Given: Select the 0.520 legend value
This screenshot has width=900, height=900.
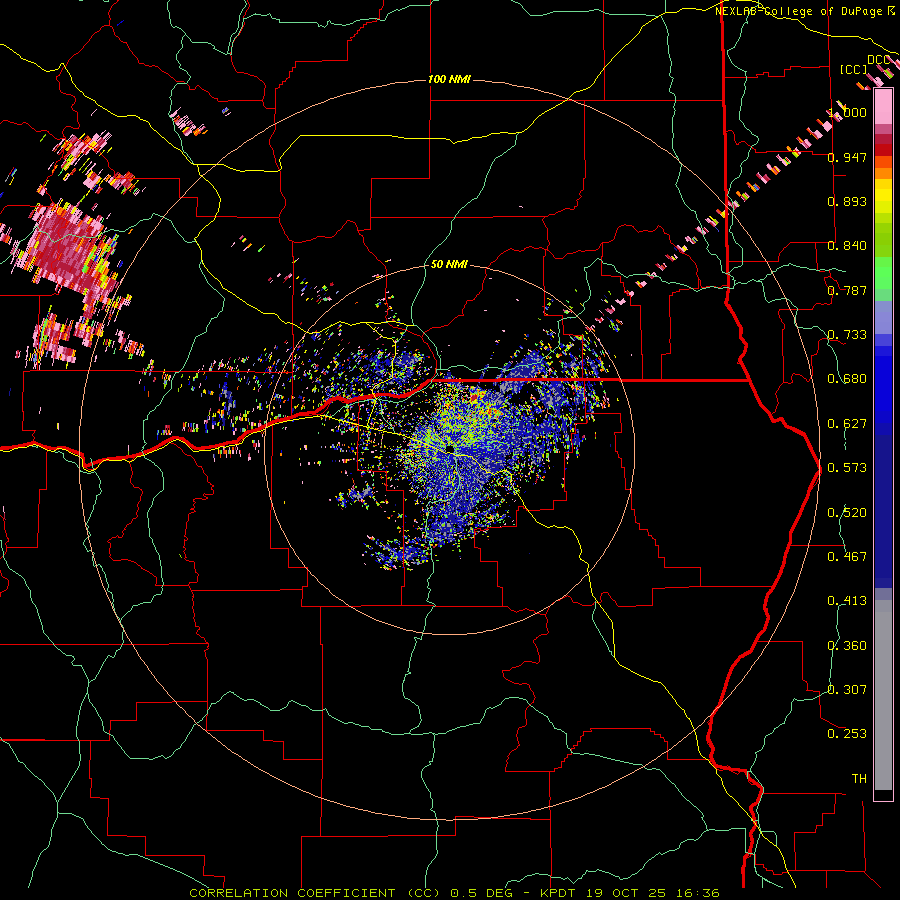Looking at the screenshot, I should tap(847, 512).
